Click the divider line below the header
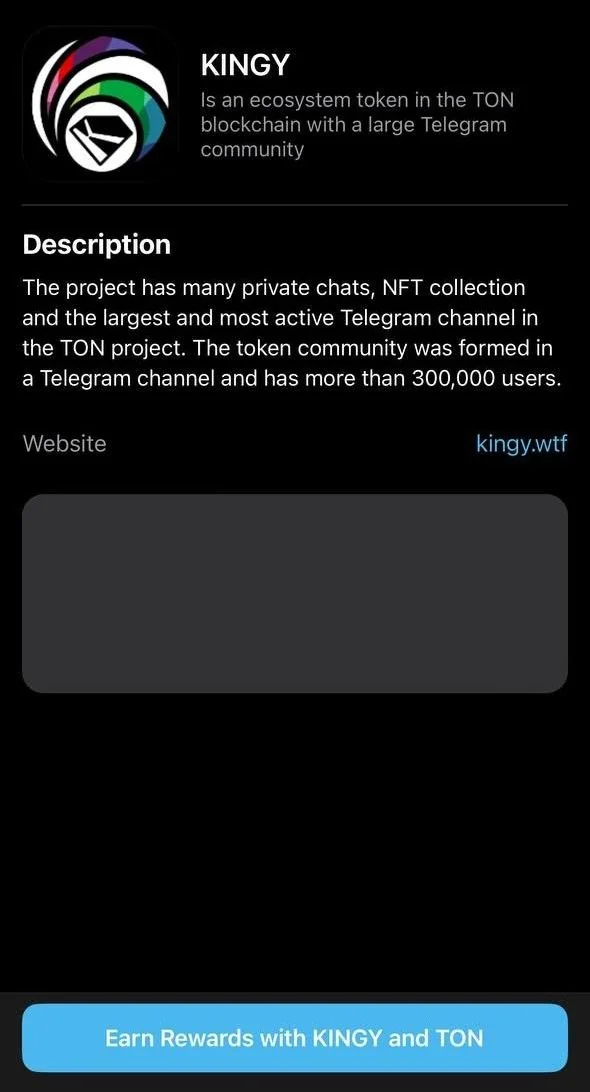Viewport: 590px width, 1092px height. point(295,205)
